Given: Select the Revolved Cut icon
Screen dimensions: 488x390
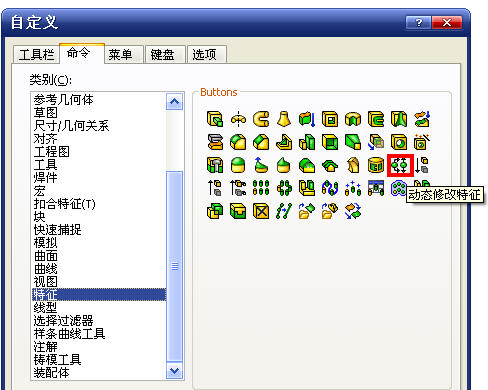Looking at the screenshot, I should point(353,119).
